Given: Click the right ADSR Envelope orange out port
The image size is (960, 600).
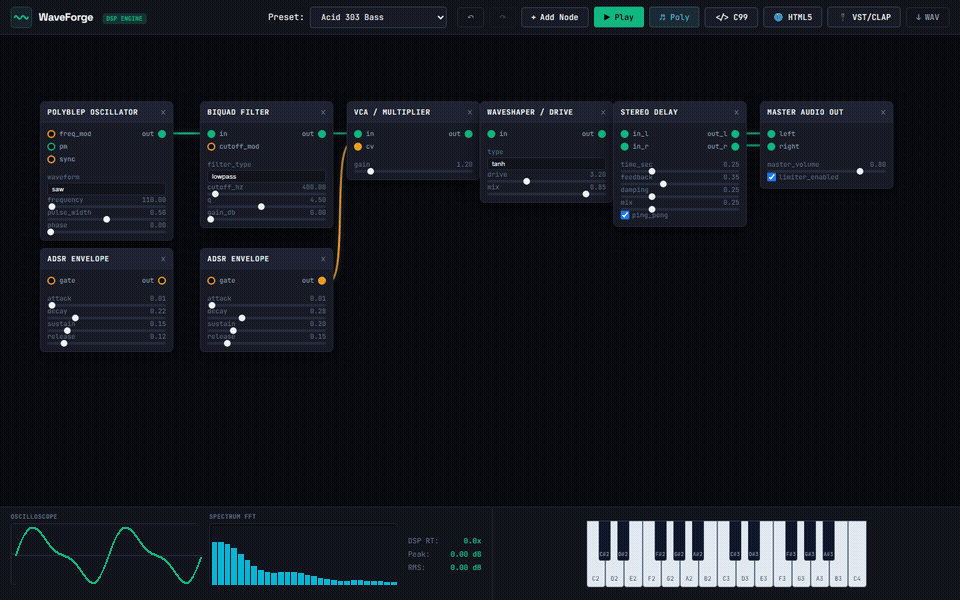Looking at the screenshot, I should coord(322,281).
